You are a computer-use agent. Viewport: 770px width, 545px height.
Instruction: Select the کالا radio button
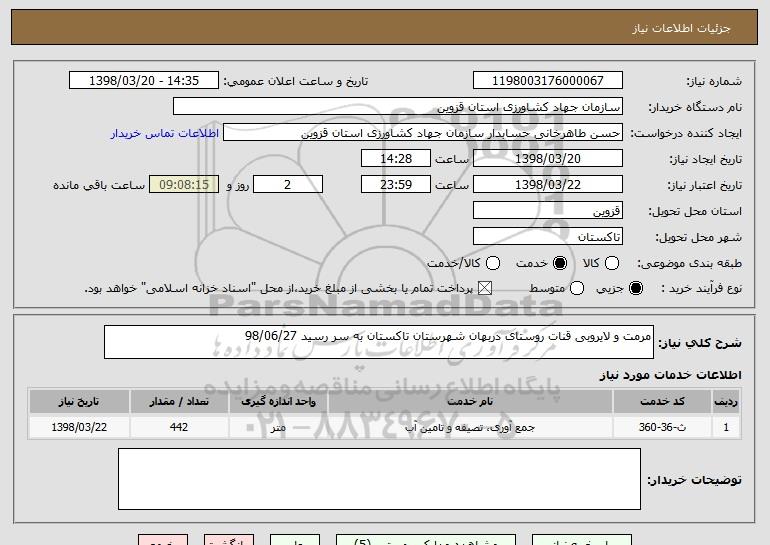click(612, 263)
